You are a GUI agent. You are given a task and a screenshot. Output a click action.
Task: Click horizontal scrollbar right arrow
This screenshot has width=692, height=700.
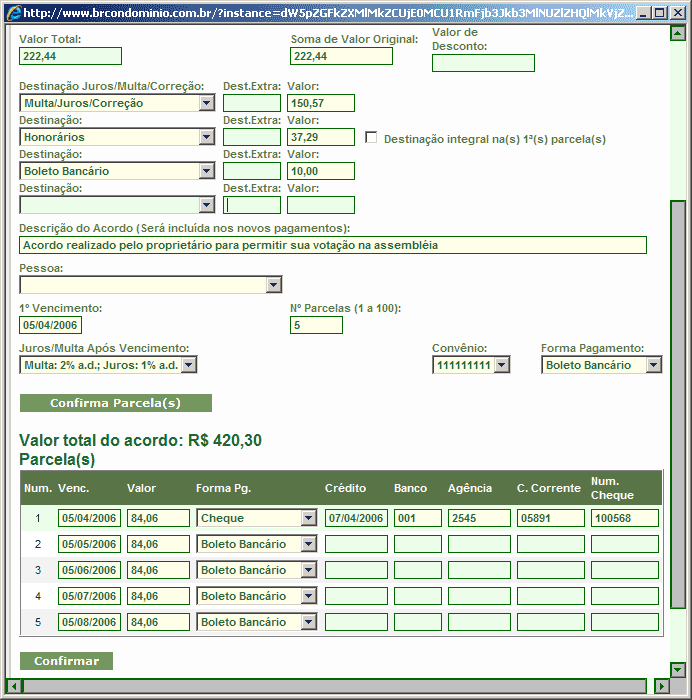tap(662, 686)
